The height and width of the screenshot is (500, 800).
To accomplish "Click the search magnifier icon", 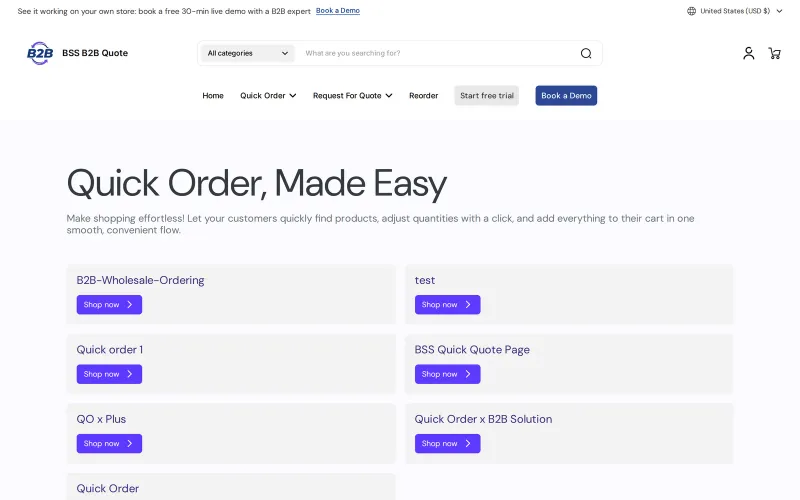I will tap(586, 53).
